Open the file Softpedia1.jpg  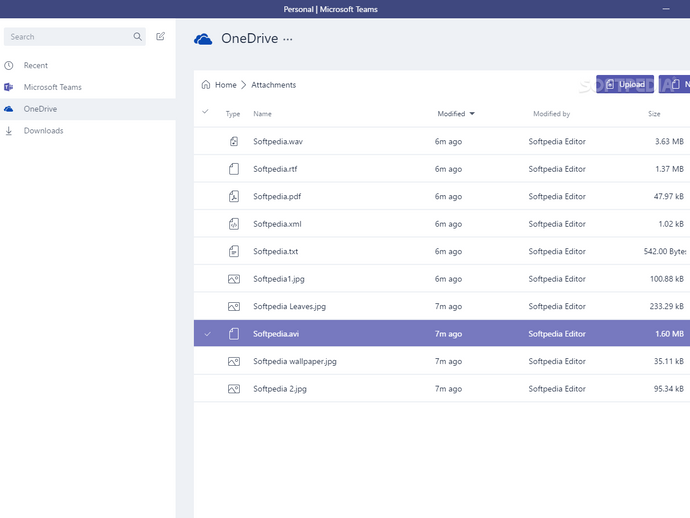(279, 279)
